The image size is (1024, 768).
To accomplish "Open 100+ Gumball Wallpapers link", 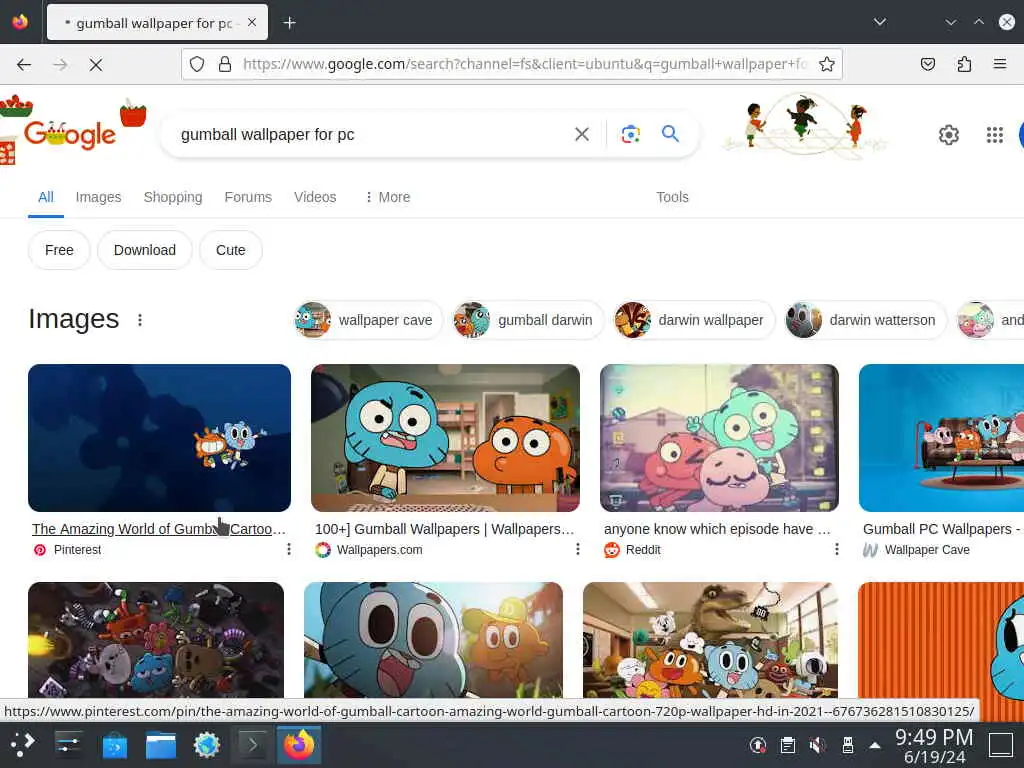I will point(444,529).
